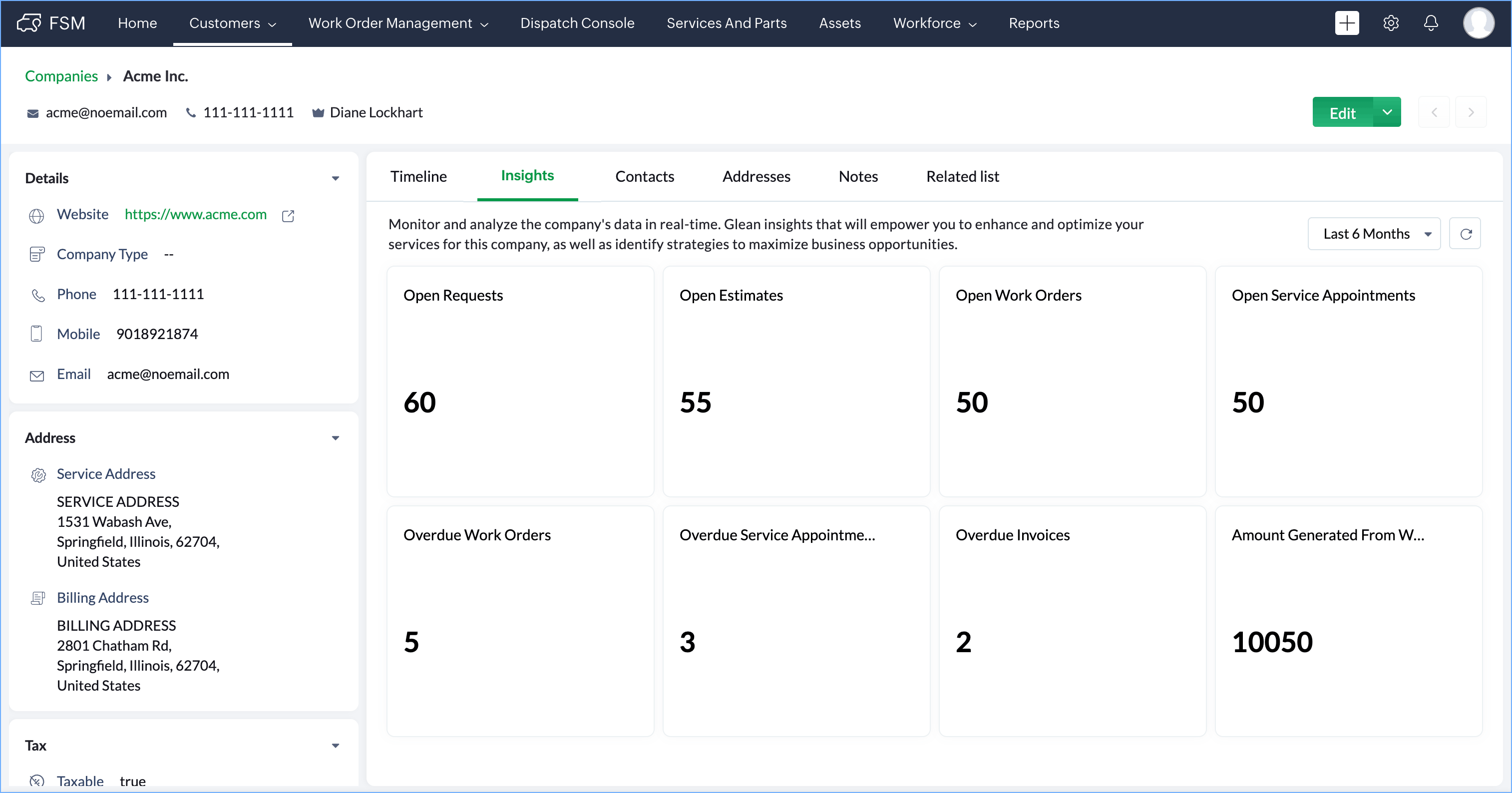Switch to the Timeline tab
Viewport: 1512px width, 793px height.
(x=418, y=176)
